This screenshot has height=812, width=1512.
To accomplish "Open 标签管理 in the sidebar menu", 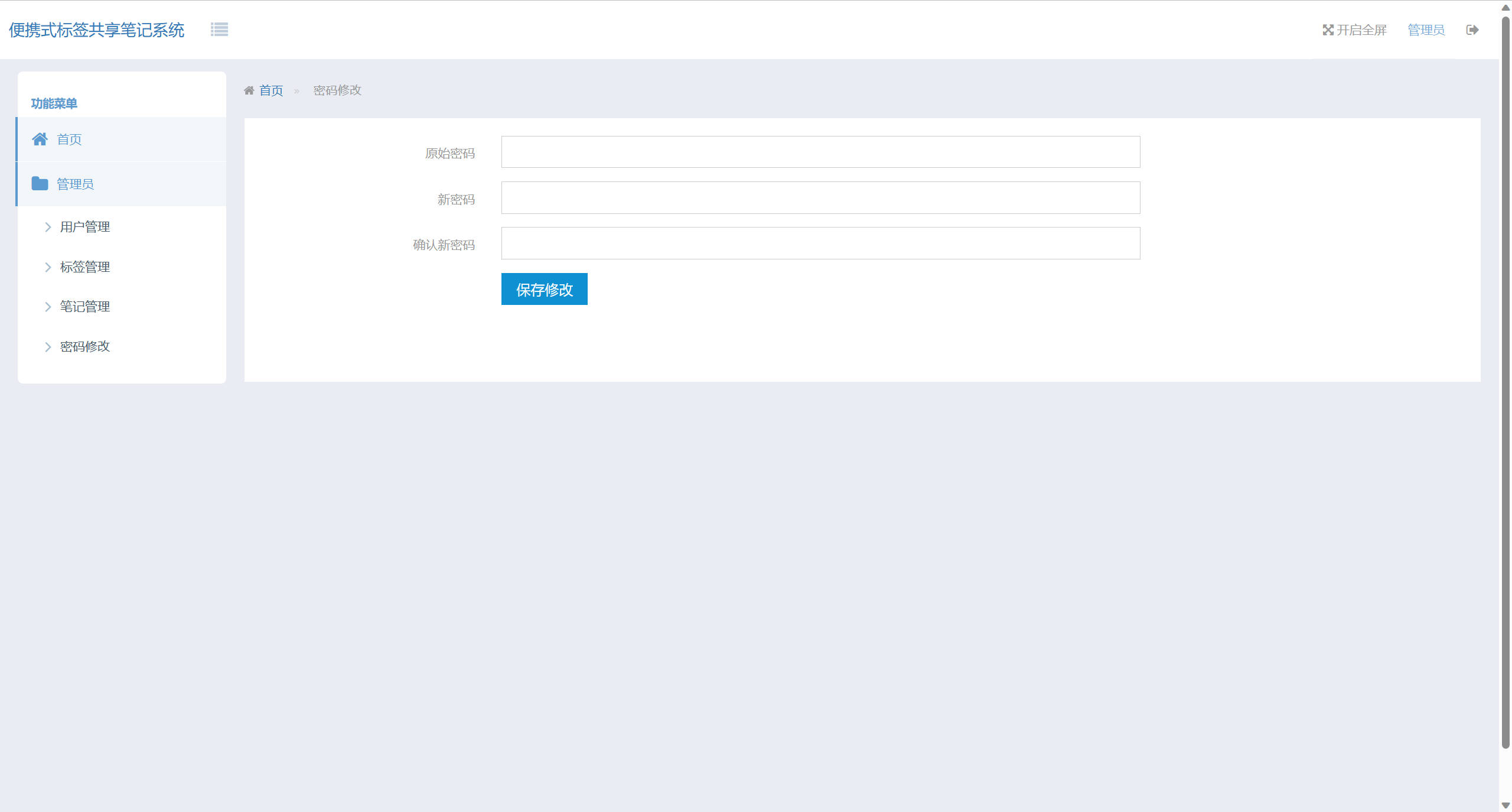I will [x=85, y=267].
